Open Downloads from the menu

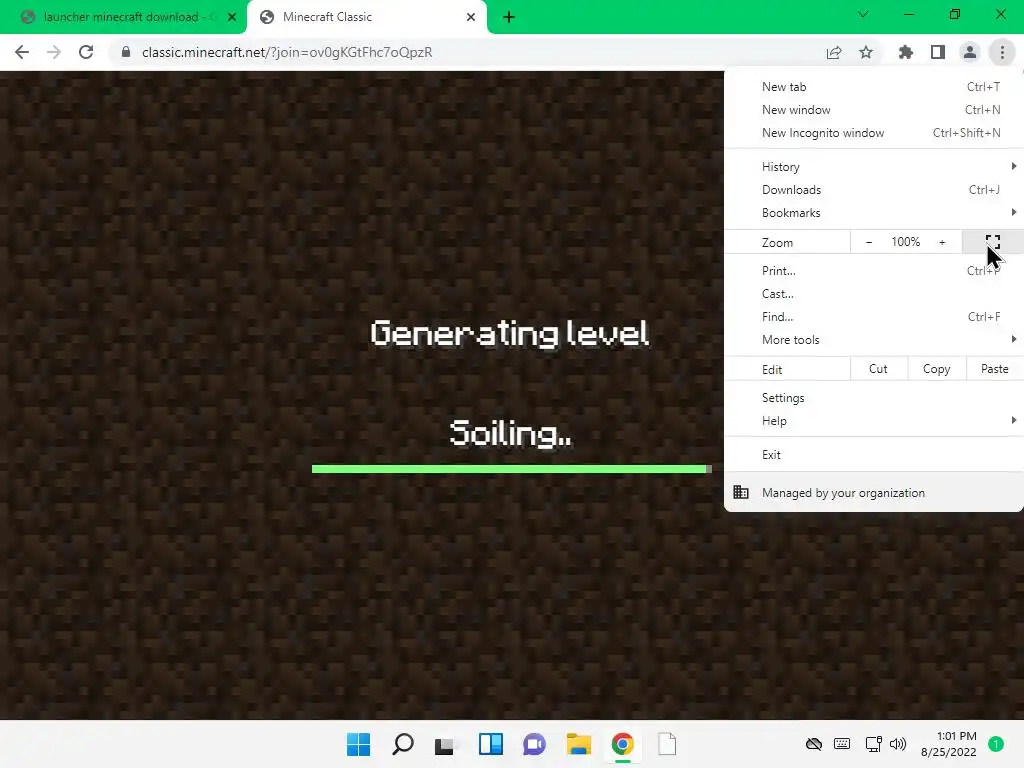point(874,190)
